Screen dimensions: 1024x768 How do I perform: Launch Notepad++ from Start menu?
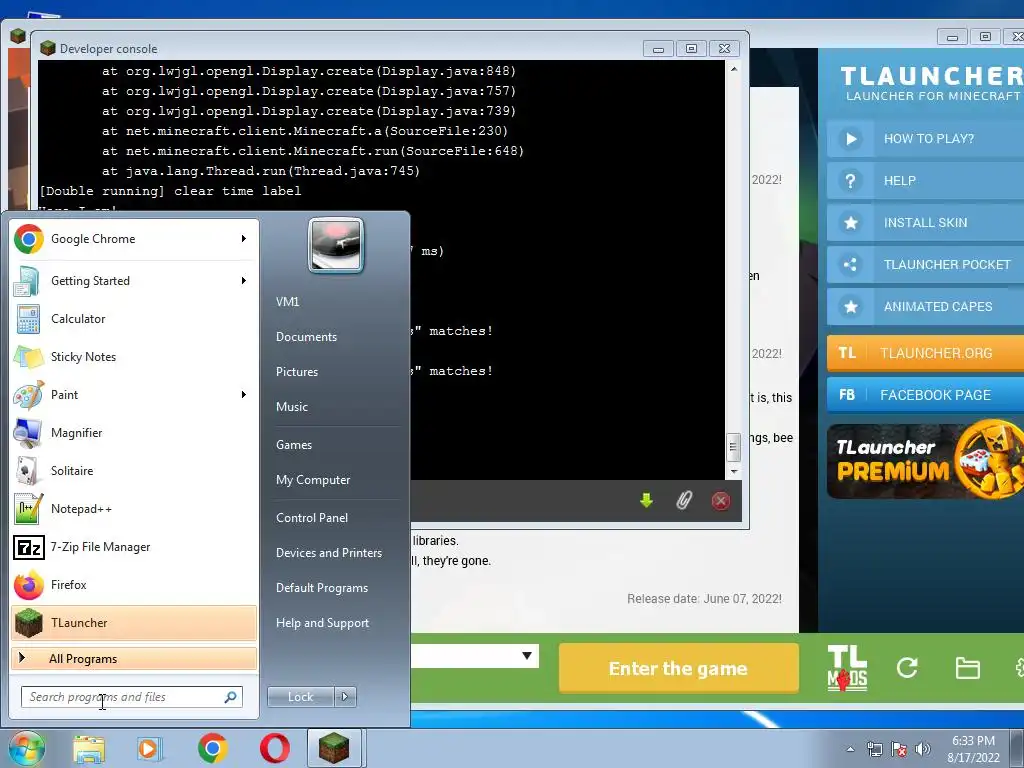(x=134, y=509)
